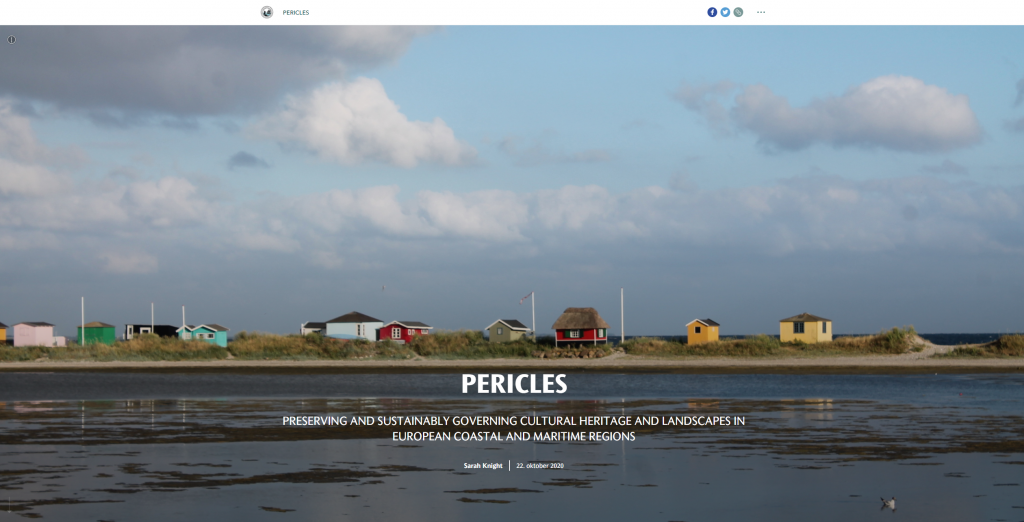This screenshot has width=1024, height=522.
Task: Click the flag on the flagpole
Action: coord(526,298)
